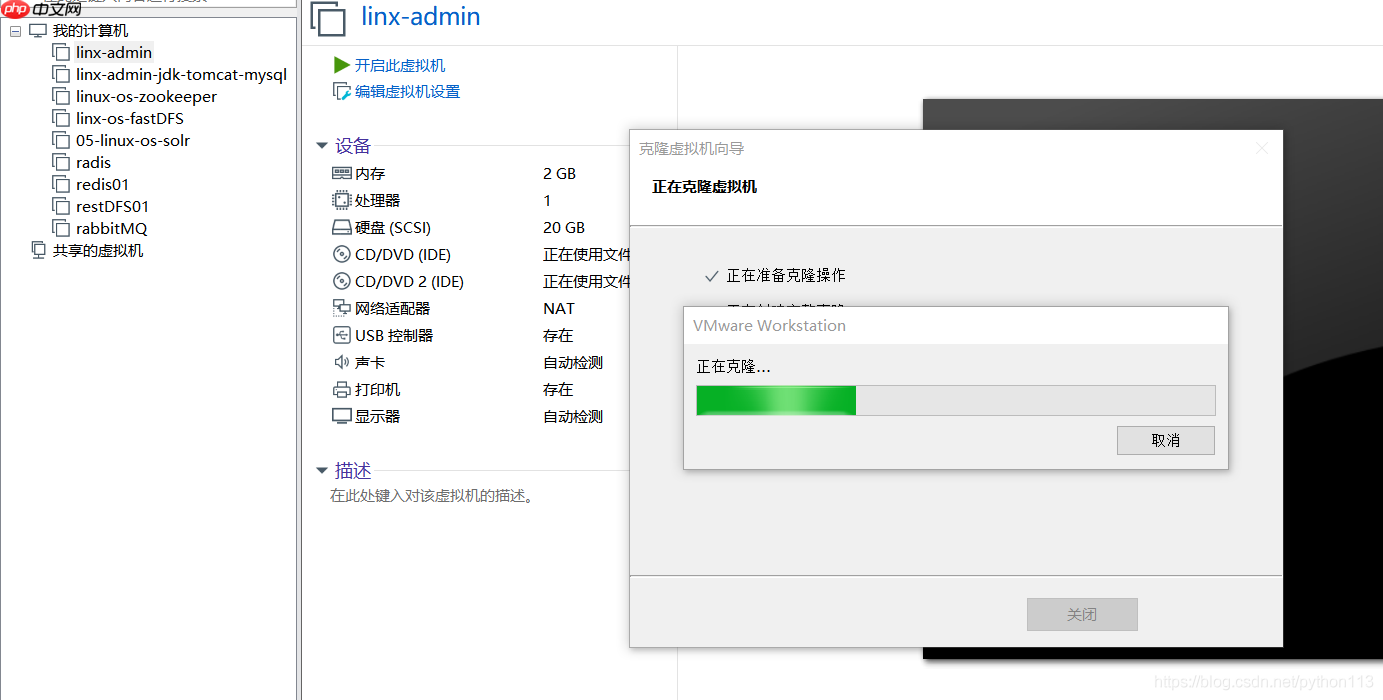Collapse the 描述 section

pos(321,470)
